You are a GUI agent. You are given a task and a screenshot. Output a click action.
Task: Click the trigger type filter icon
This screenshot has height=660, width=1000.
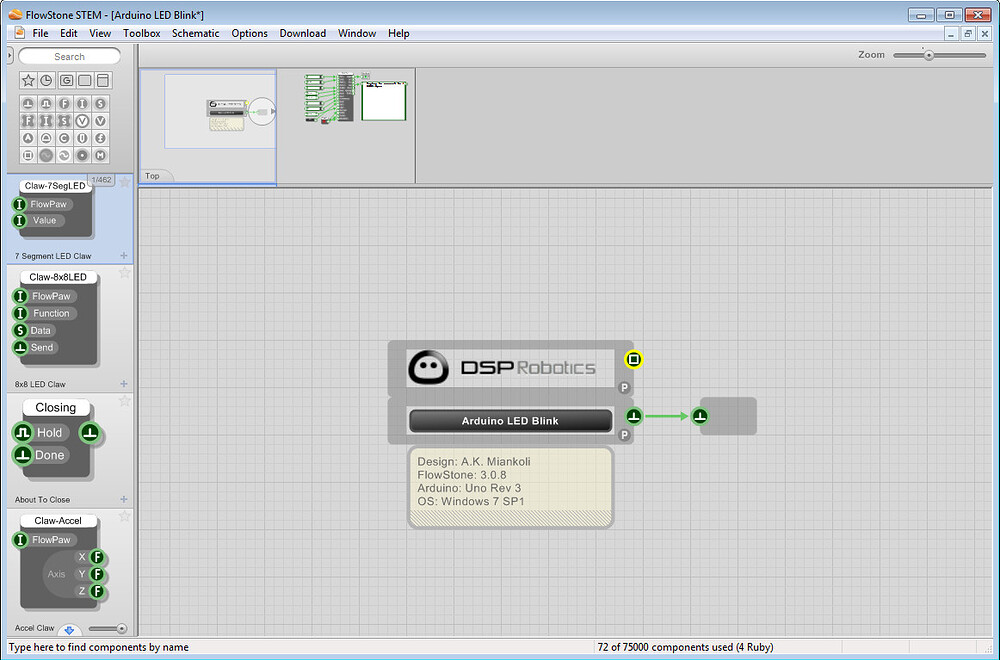pyautogui.click(x=28, y=104)
